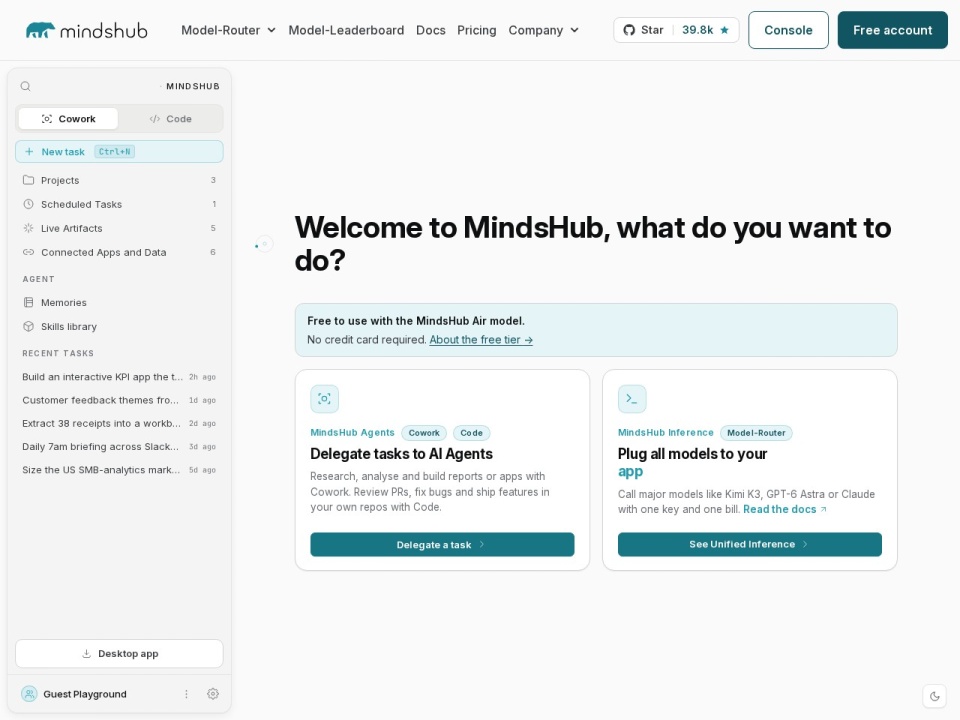Image resolution: width=960 pixels, height=720 pixels.
Task: Expand the Company dropdown menu
Action: coord(544,30)
